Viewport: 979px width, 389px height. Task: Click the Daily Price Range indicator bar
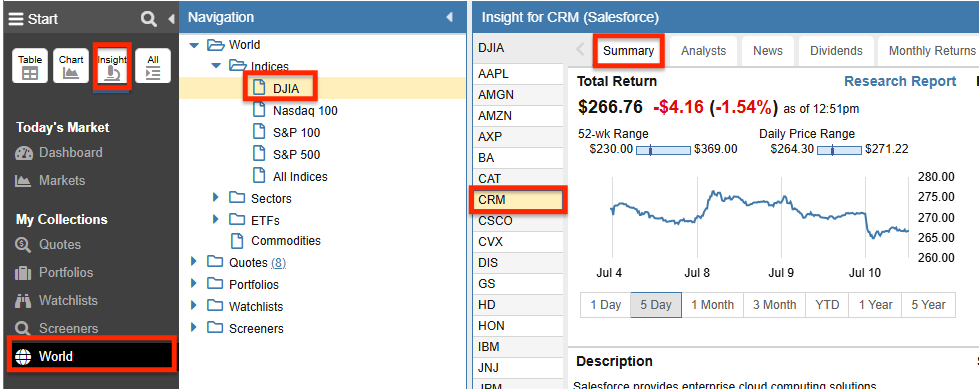840,150
